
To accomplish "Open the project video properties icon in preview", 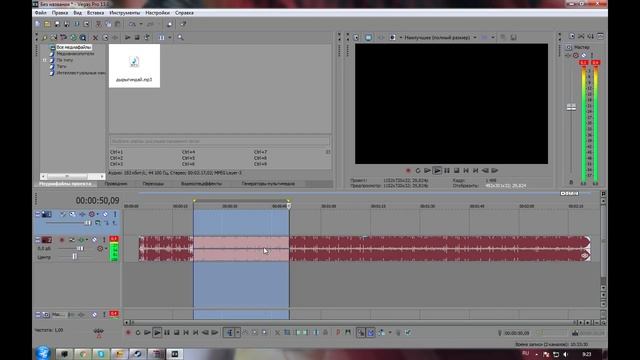I will coord(356,38).
